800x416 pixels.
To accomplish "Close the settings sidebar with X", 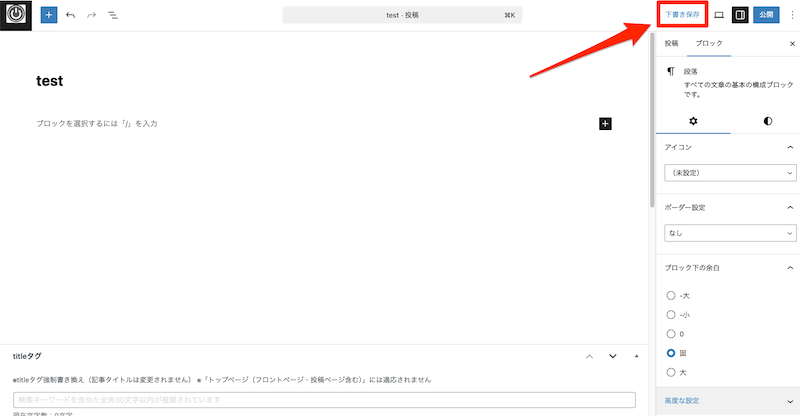I will (792, 44).
